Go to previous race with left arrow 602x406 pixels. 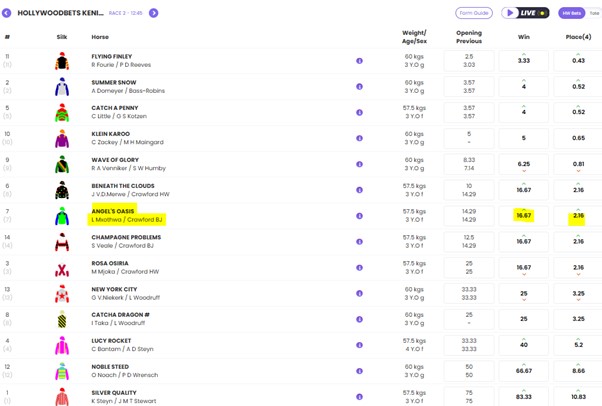(7, 13)
